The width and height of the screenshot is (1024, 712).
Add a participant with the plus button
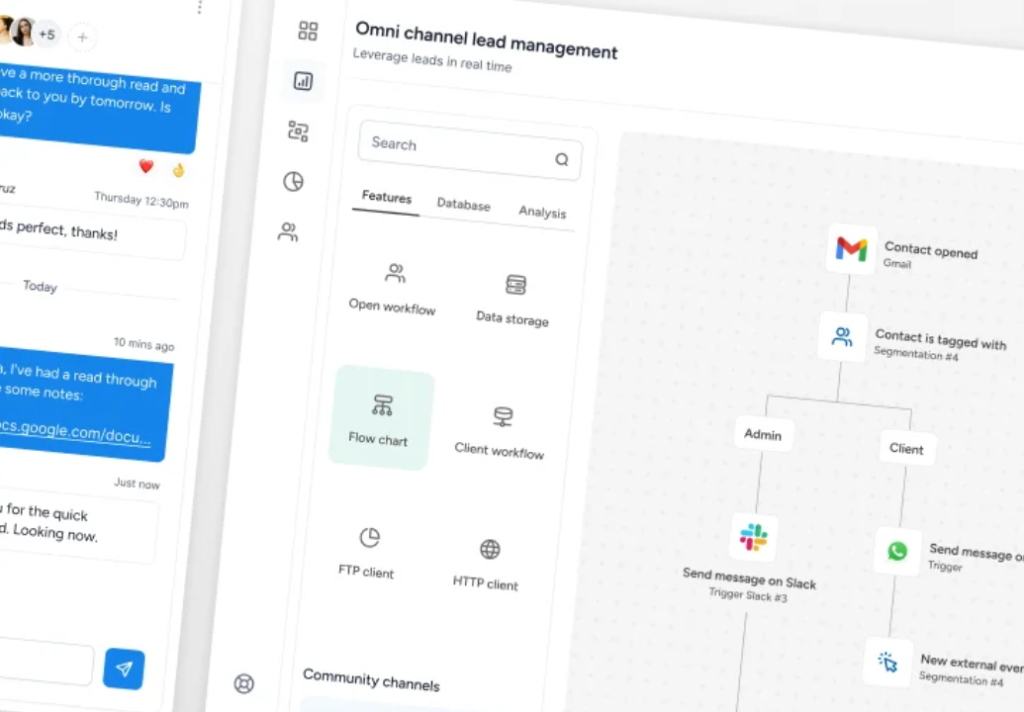click(x=82, y=38)
